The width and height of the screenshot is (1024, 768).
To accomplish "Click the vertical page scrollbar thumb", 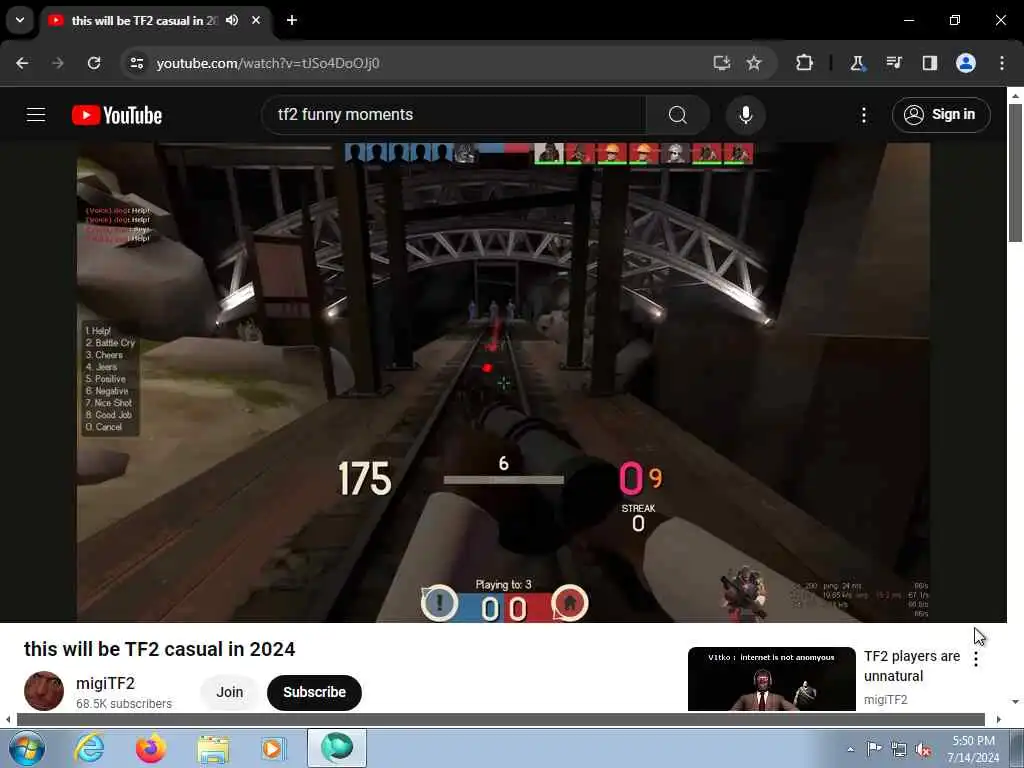I will 1015,173.
